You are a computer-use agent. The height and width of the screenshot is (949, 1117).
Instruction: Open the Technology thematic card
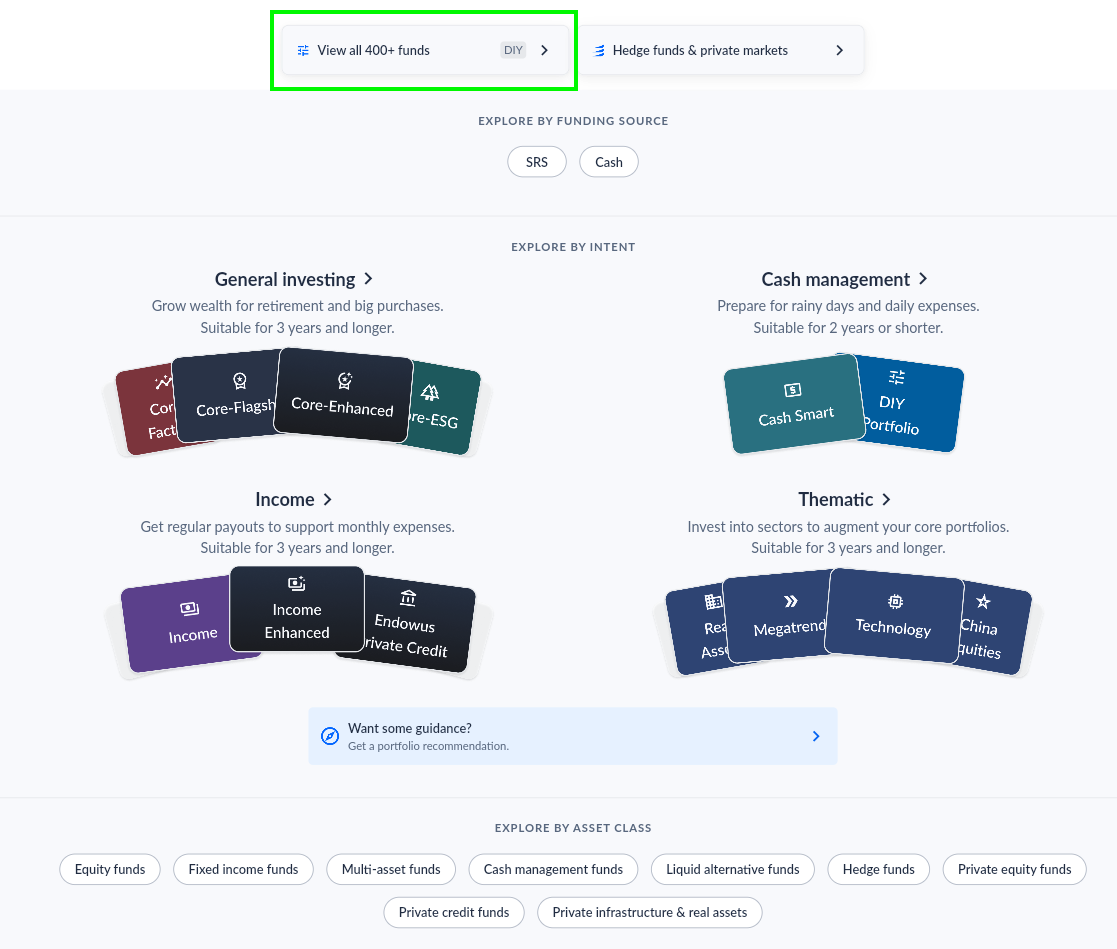click(x=893, y=617)
